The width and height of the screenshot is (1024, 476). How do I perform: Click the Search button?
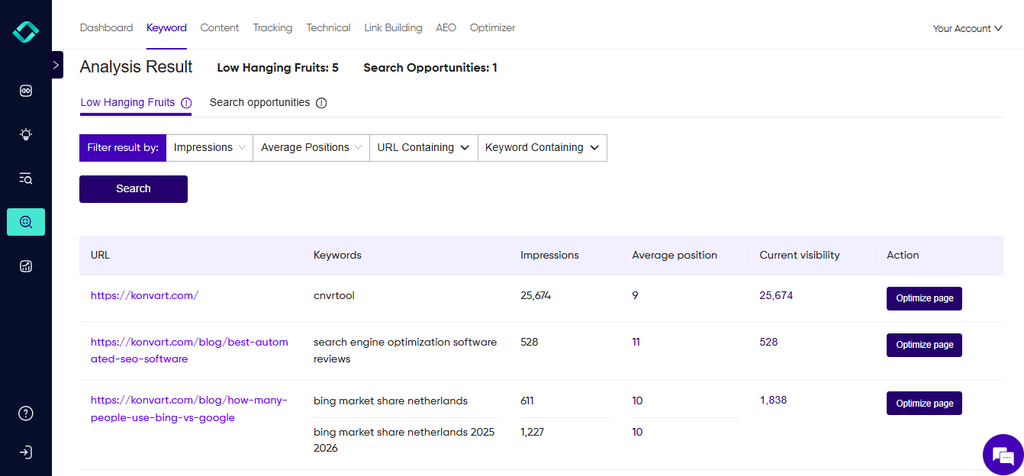click(133, 189)
